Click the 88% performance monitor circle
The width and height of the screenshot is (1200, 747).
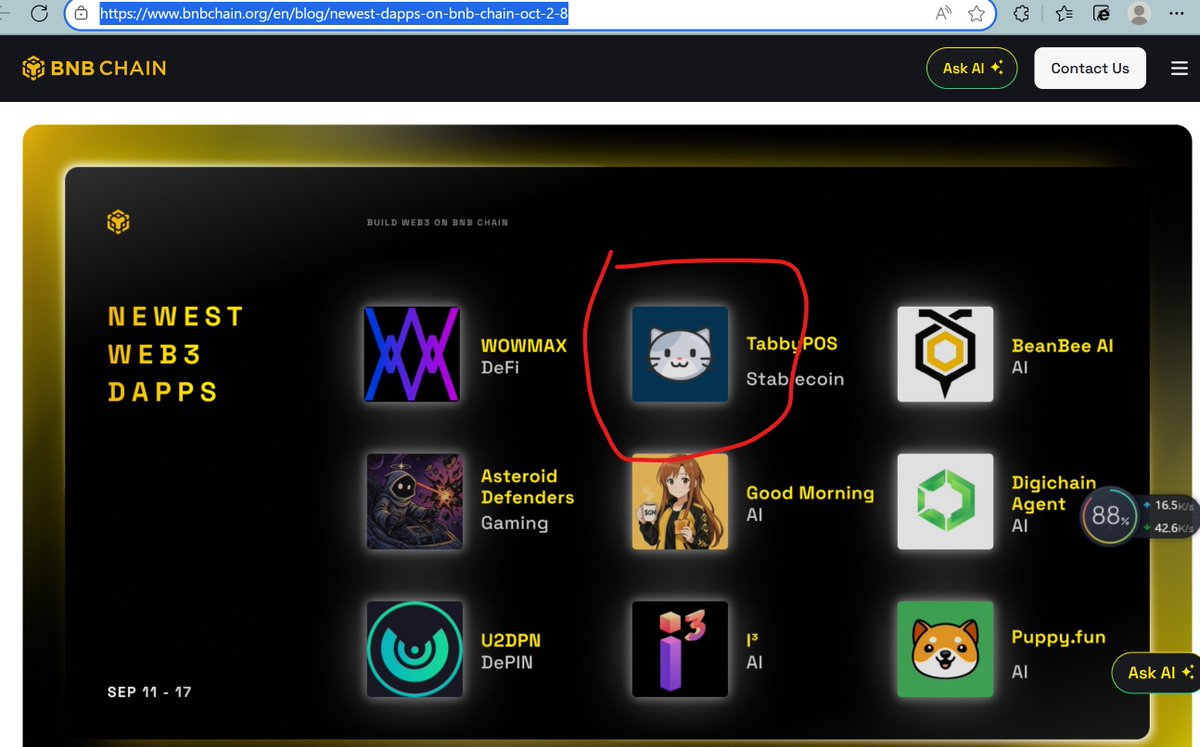click(x=1110, y=516)
